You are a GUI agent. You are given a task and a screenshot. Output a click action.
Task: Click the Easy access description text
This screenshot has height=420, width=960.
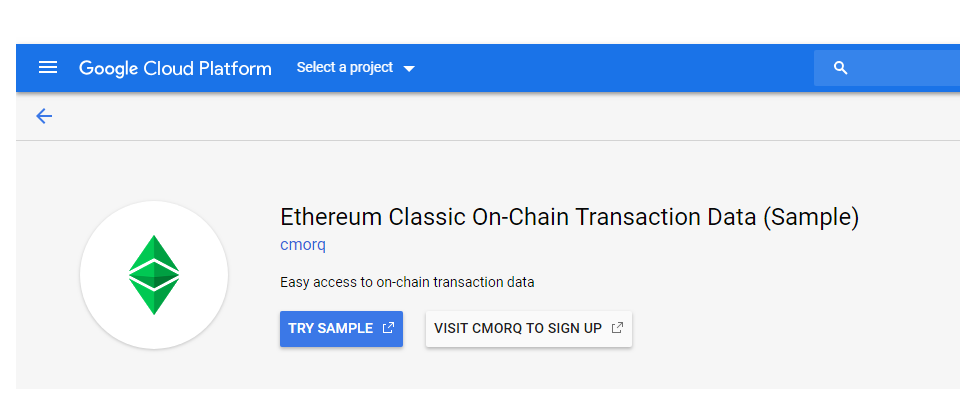[407, 282]
